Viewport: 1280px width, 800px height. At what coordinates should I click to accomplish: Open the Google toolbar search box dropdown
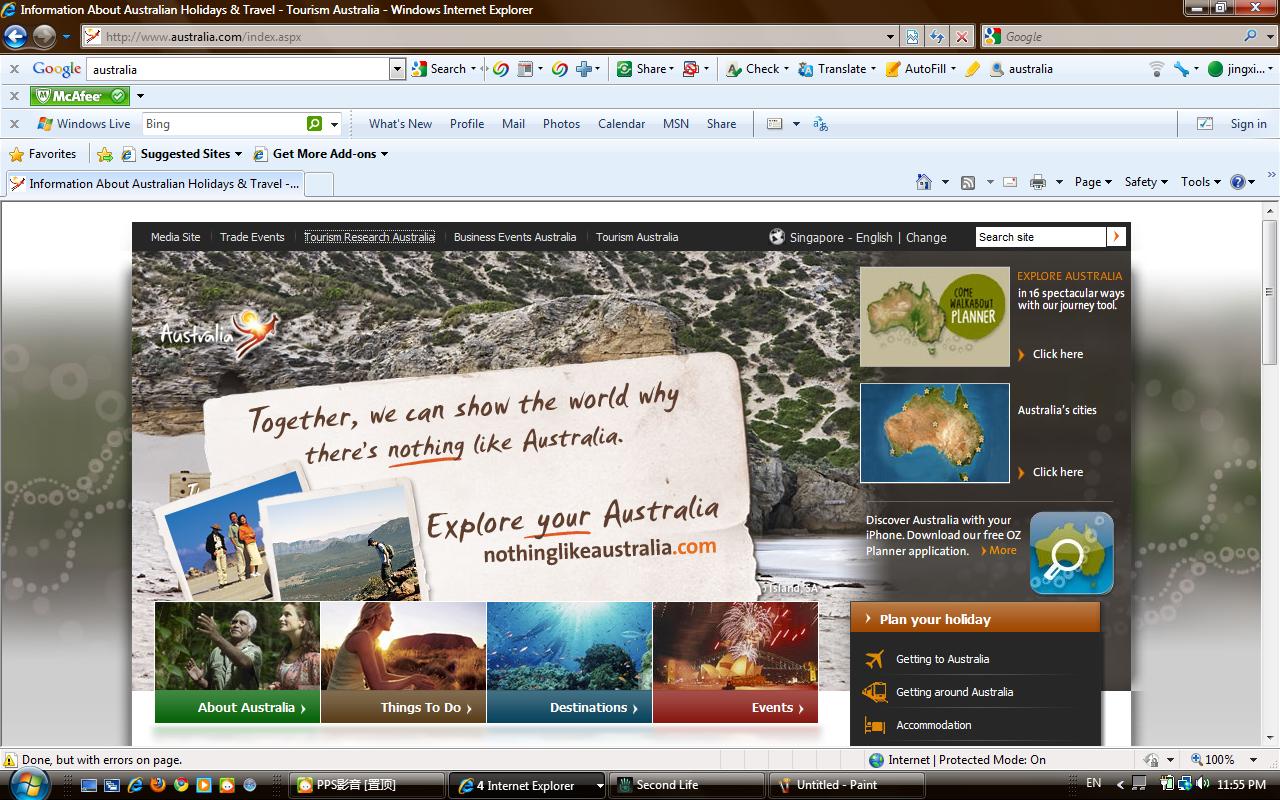pyautogui.click(x=397, y=69)
